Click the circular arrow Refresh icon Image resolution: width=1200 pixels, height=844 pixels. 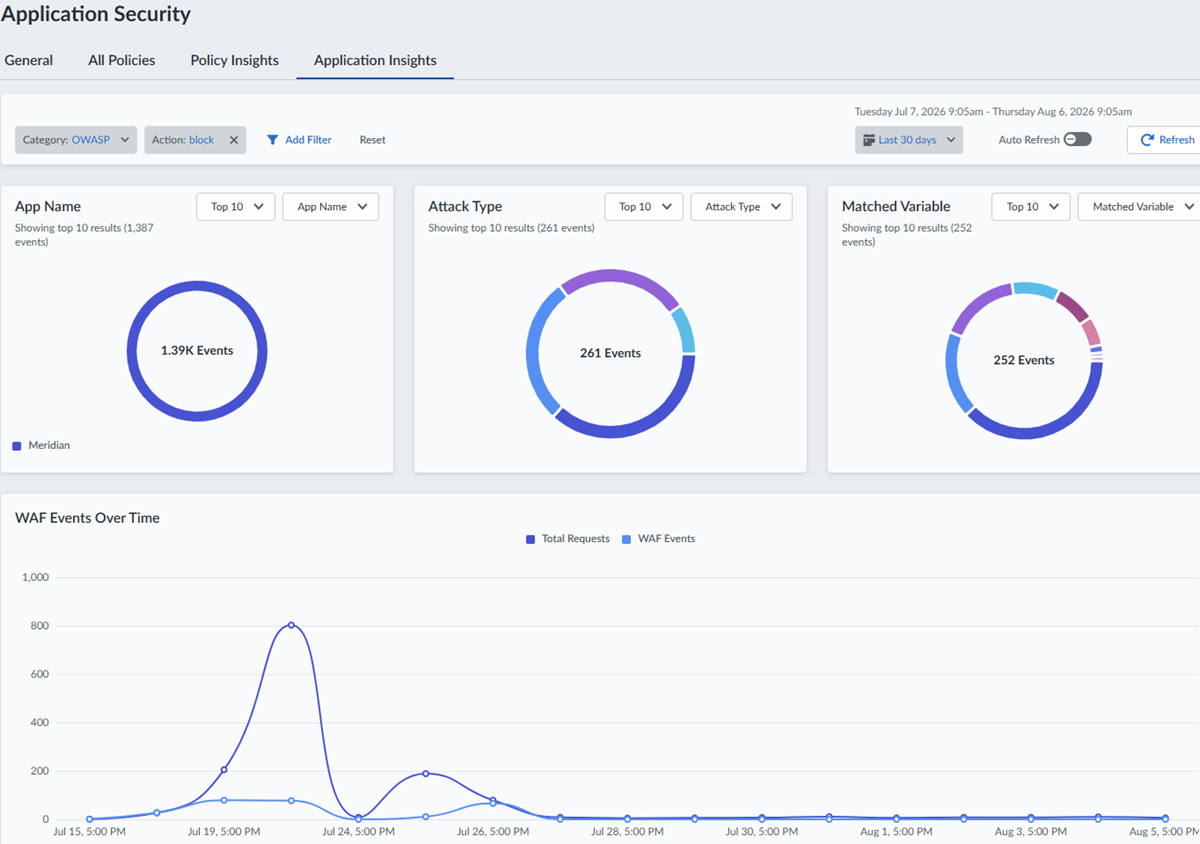pyautogui.click(x=1147, y=140)
